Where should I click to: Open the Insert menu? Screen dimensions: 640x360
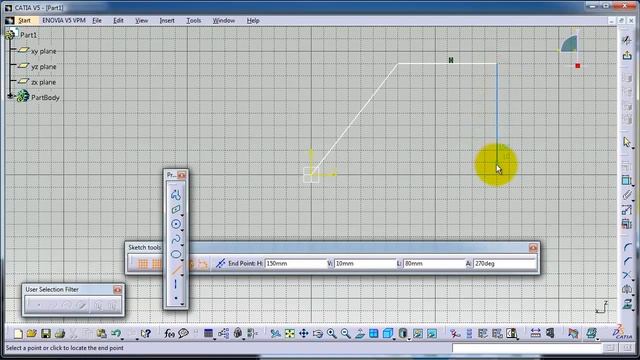pos(167,20)
